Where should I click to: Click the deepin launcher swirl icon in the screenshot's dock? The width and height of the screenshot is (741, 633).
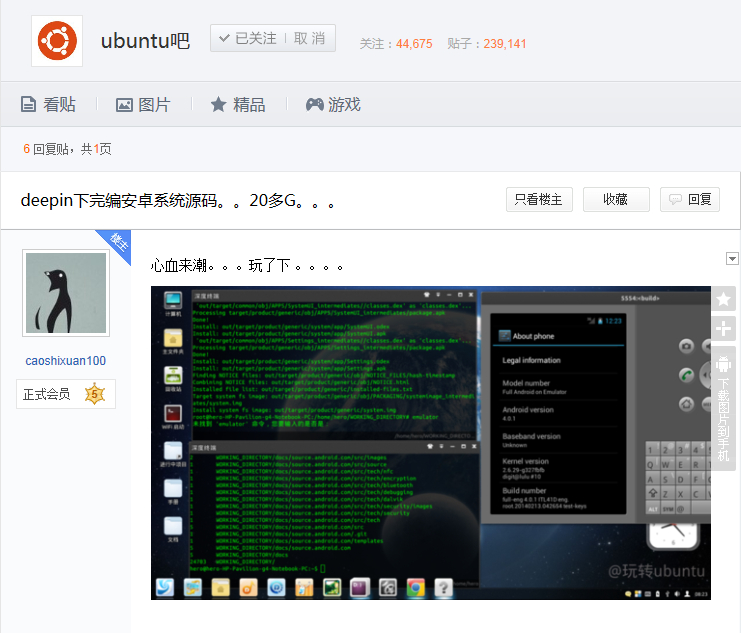click(x=165, y=588)
